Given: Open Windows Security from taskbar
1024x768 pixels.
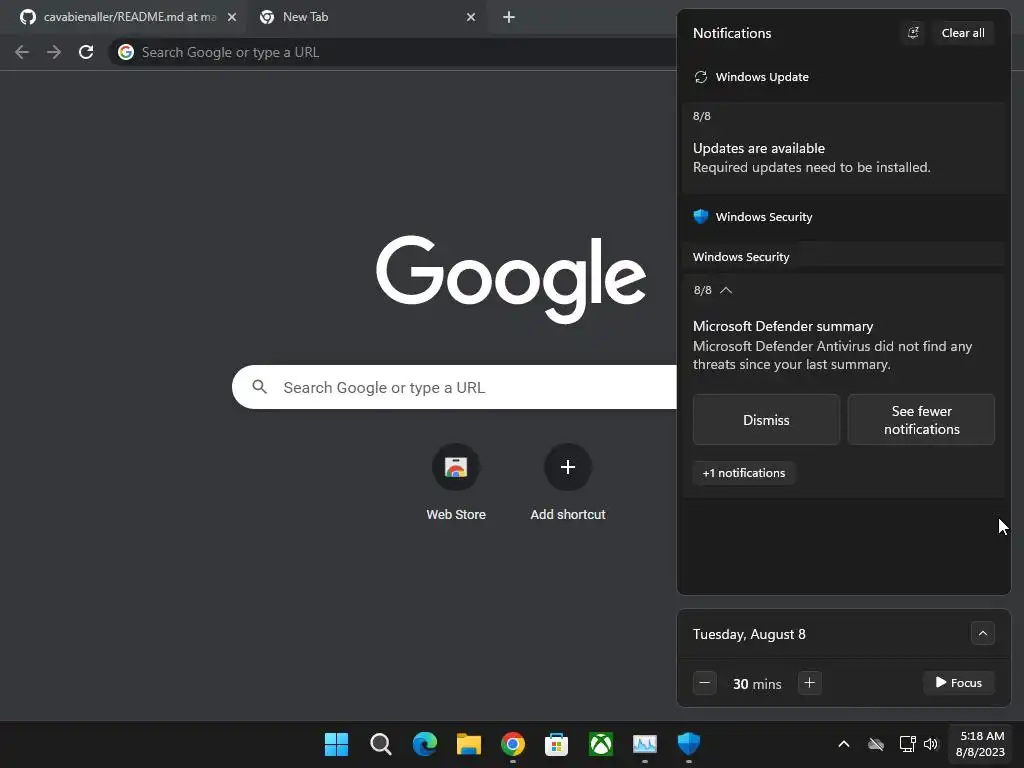Looking at the screenshot, I should [x=689, y=744].
